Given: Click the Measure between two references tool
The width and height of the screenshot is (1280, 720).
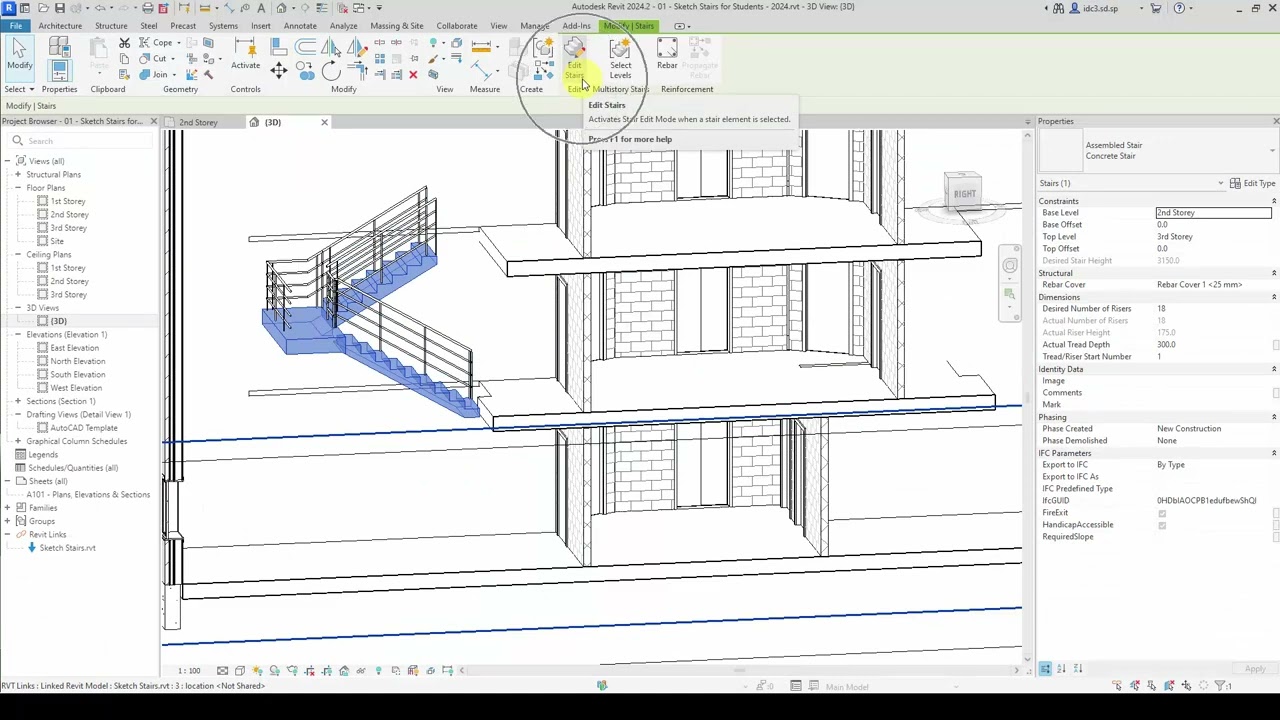Looking at the screenshot, I should point(481,45).
